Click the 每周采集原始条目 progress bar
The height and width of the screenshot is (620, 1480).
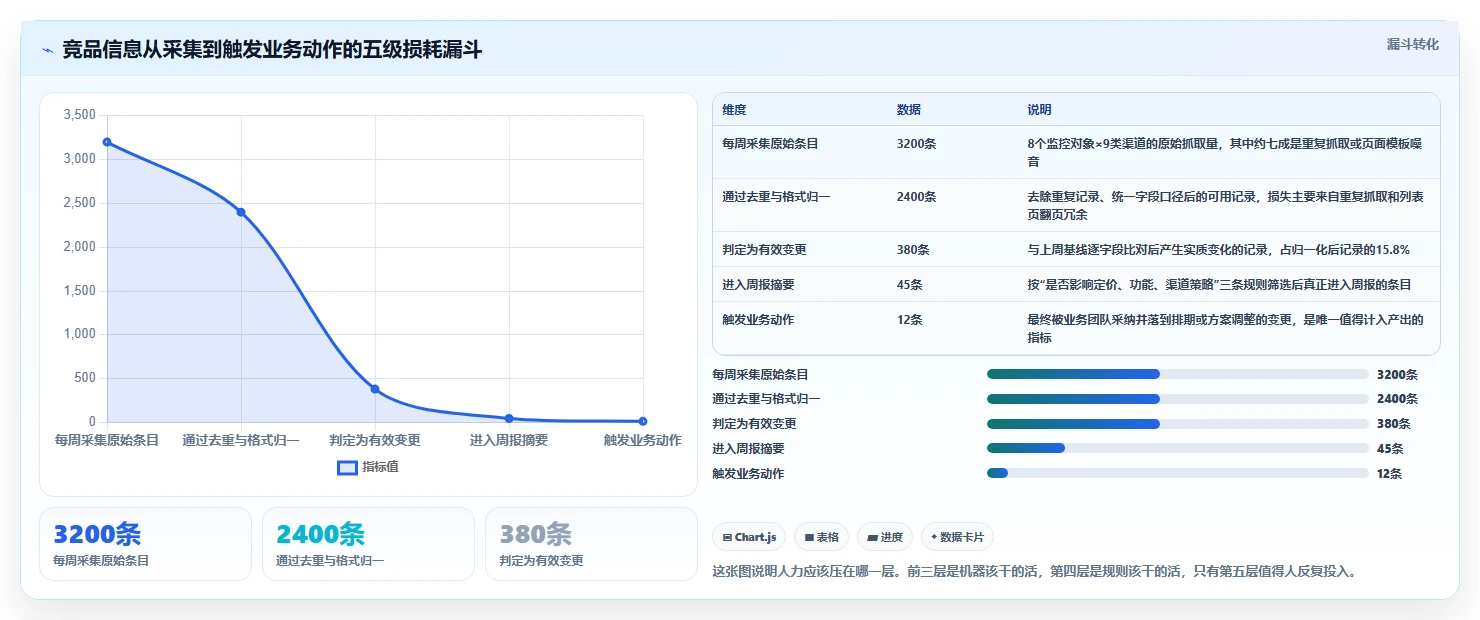(1177, 374)
